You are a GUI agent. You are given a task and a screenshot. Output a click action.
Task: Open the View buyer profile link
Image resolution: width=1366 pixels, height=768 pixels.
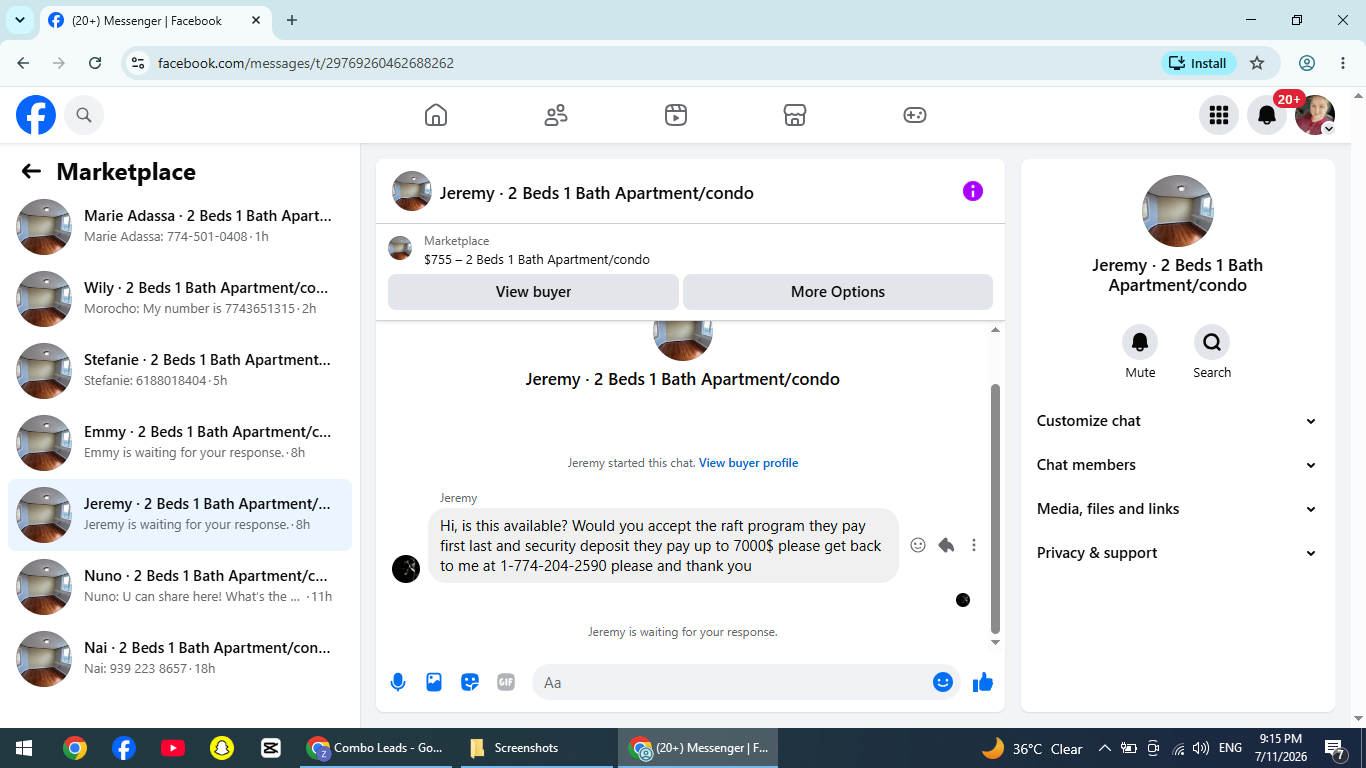coord(749,463)
